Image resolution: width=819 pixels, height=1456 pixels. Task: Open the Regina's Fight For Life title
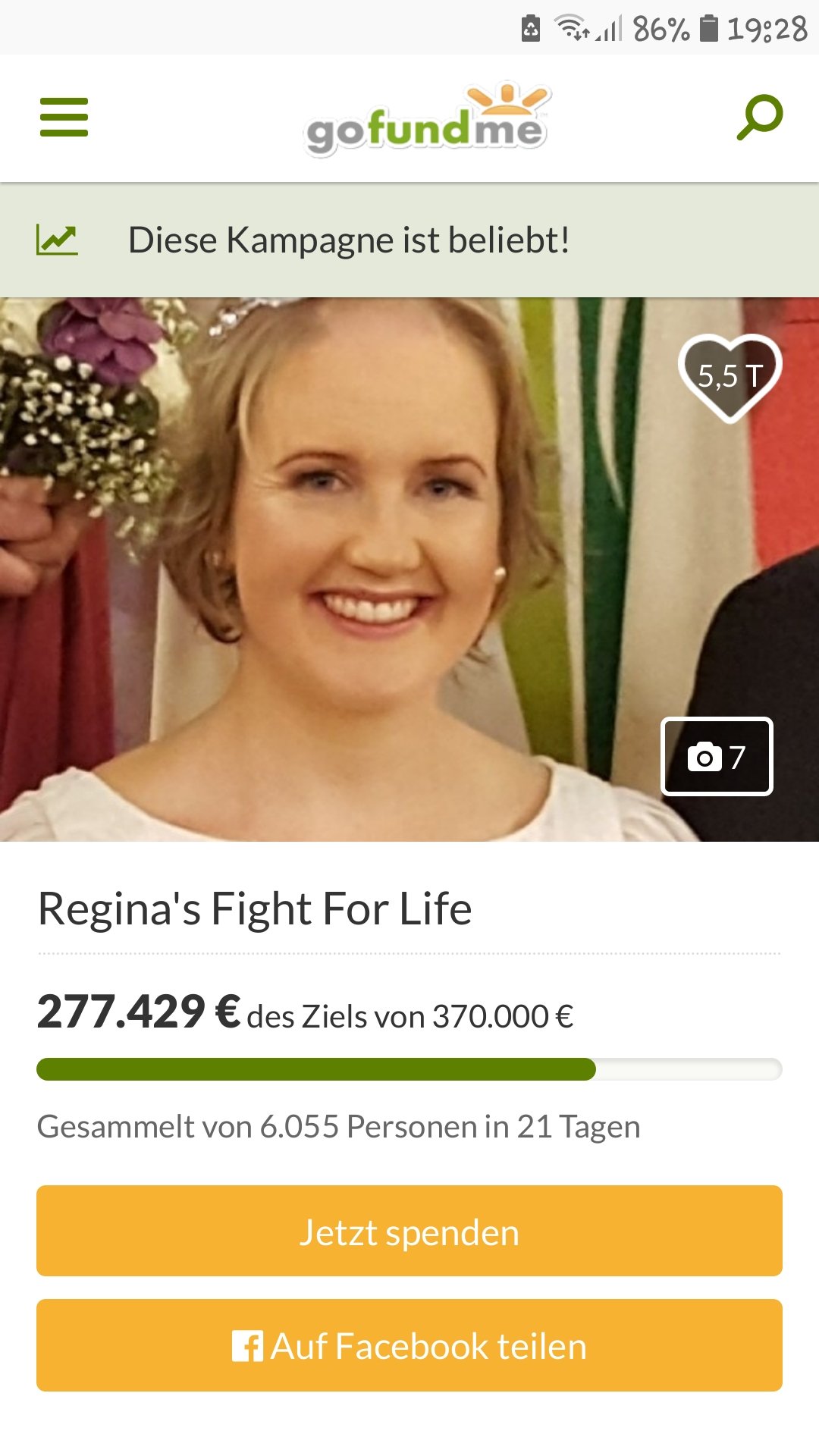click(x=255, y=908)
